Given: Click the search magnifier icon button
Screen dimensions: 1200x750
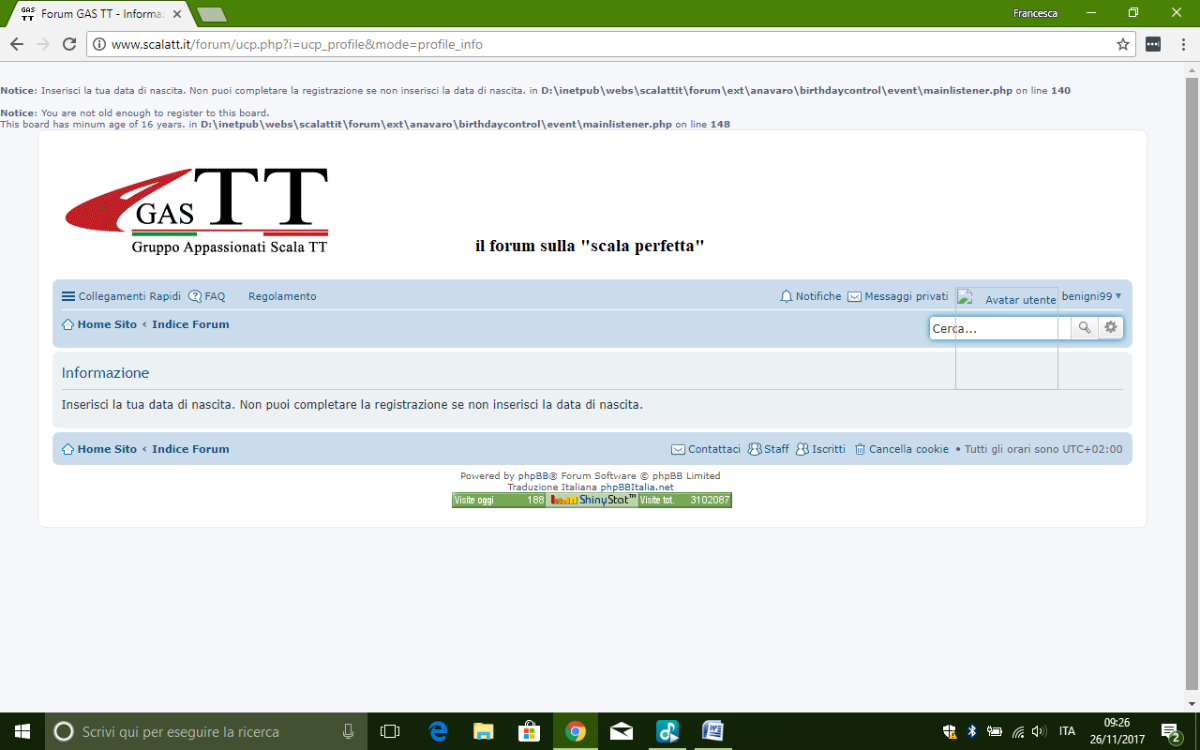Looking at the screenshot, I should coord(1084,328).
